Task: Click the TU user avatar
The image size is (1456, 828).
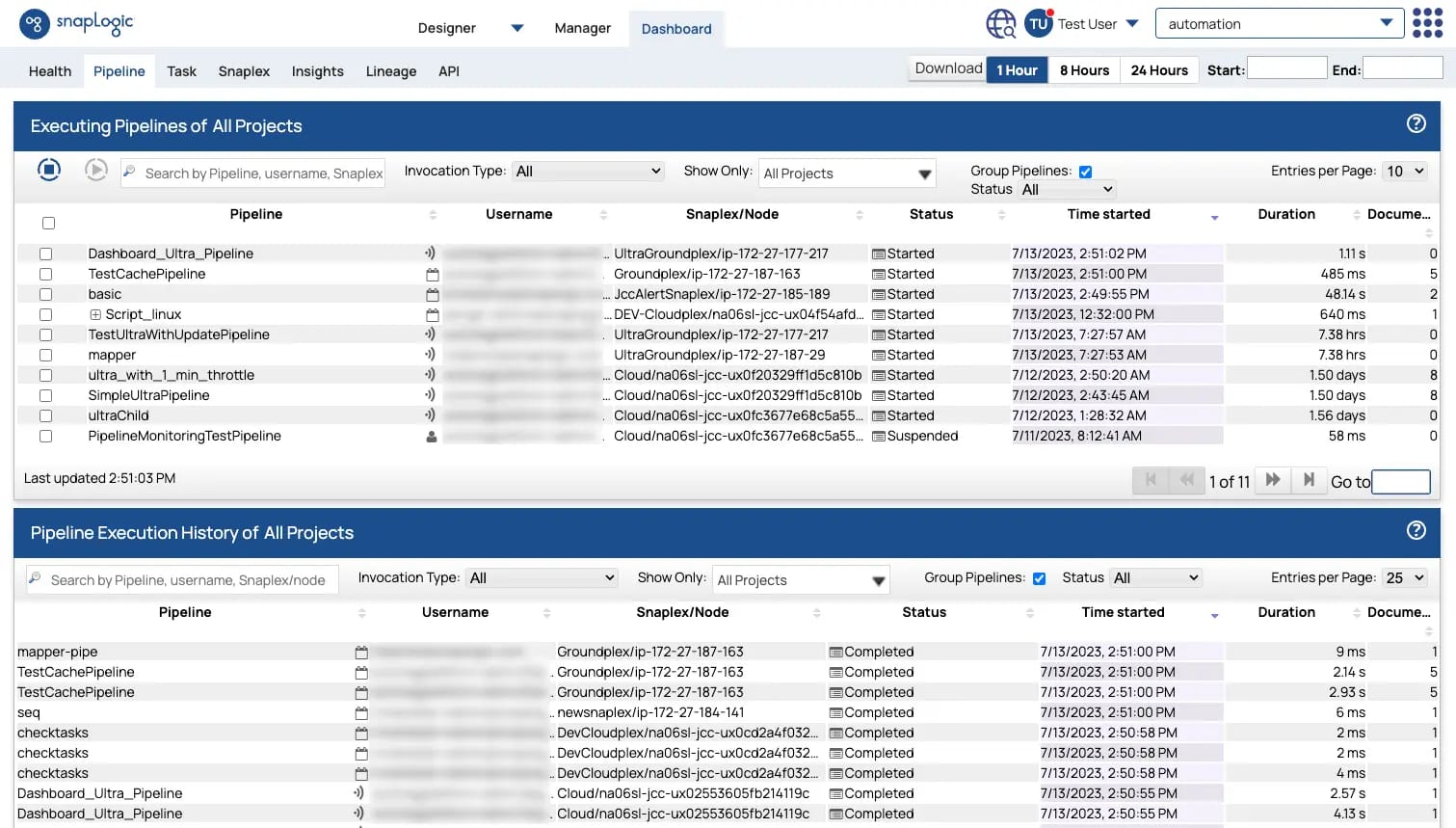Action: pyautogui.click(x=1038, y=23)
